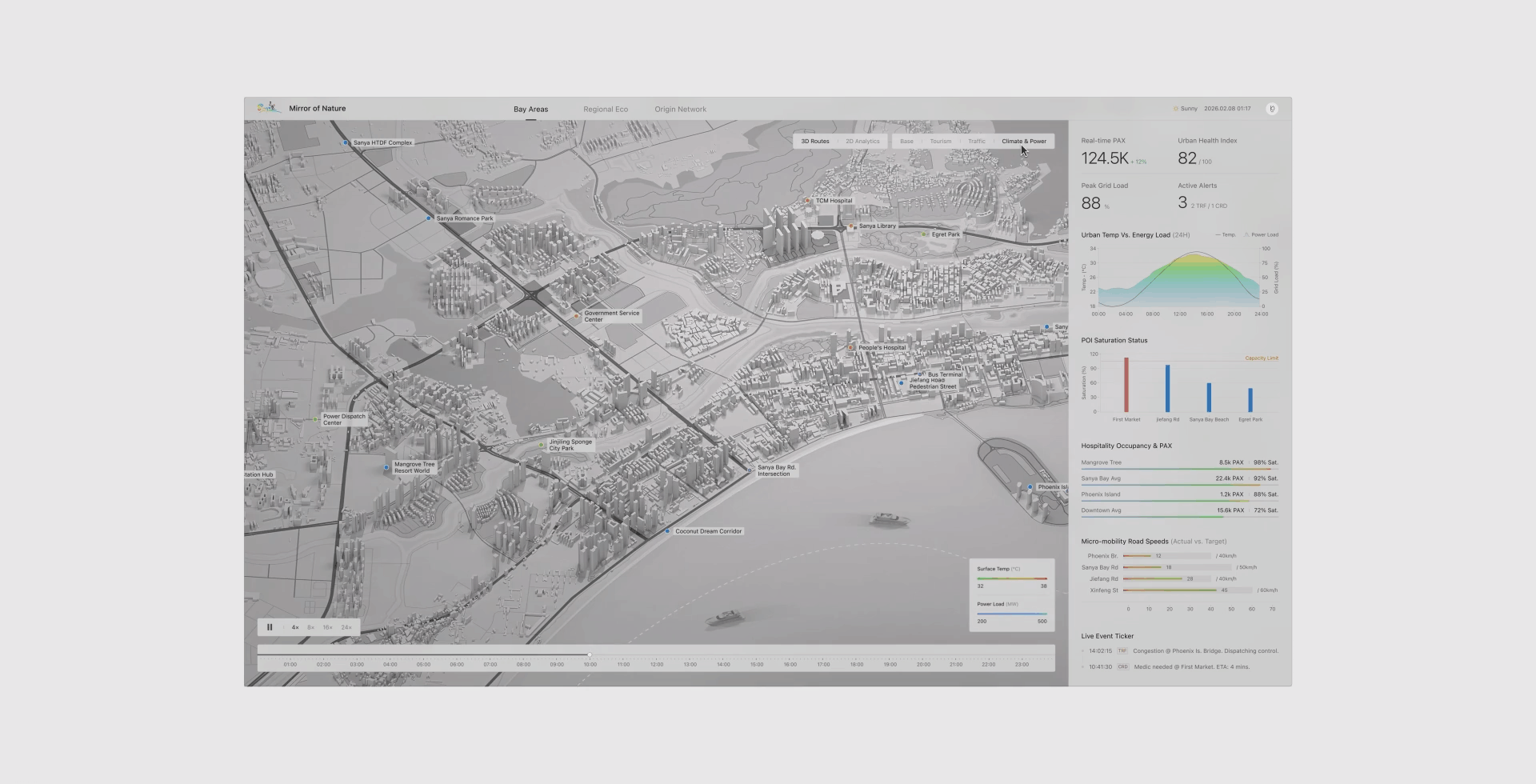
Task: Click the CRD tag in event ticker
Action: [1122, 667]
